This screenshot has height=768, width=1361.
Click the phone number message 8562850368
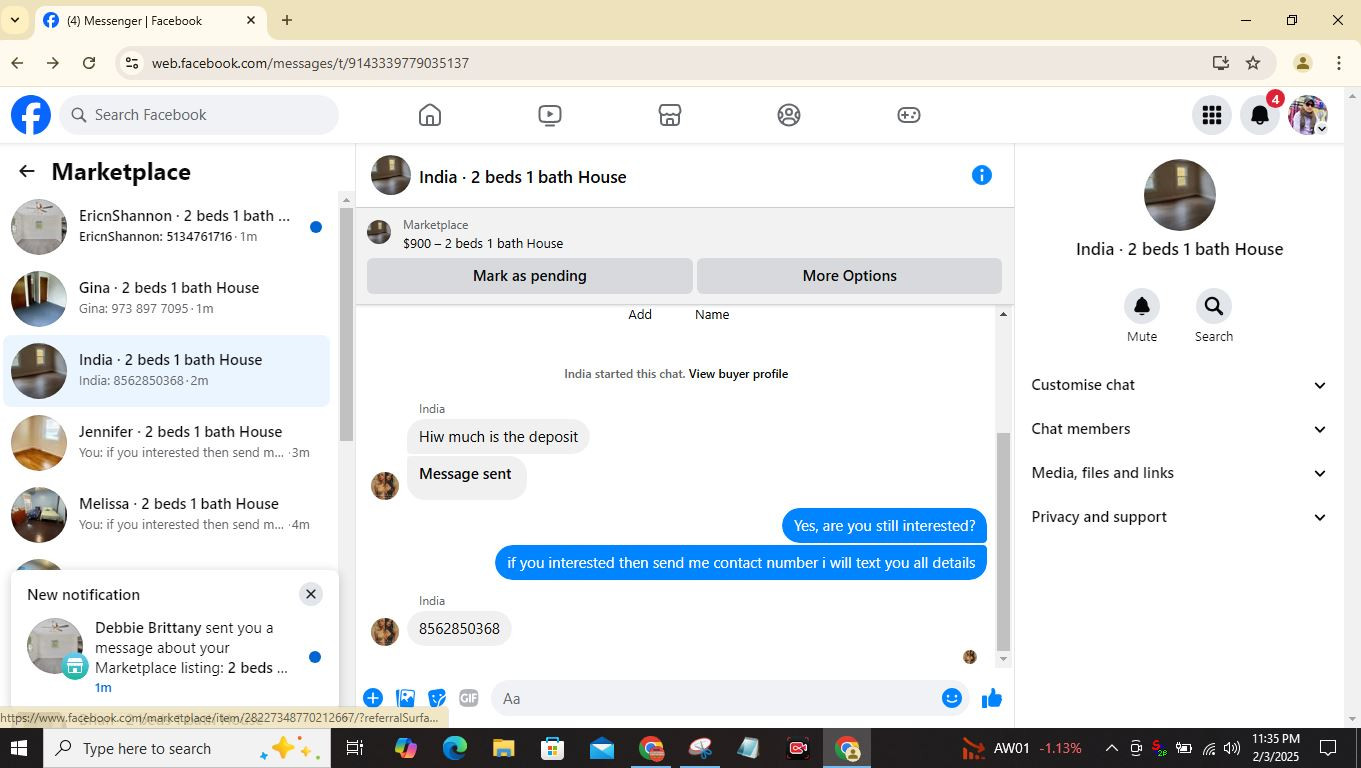click(459, 629)
